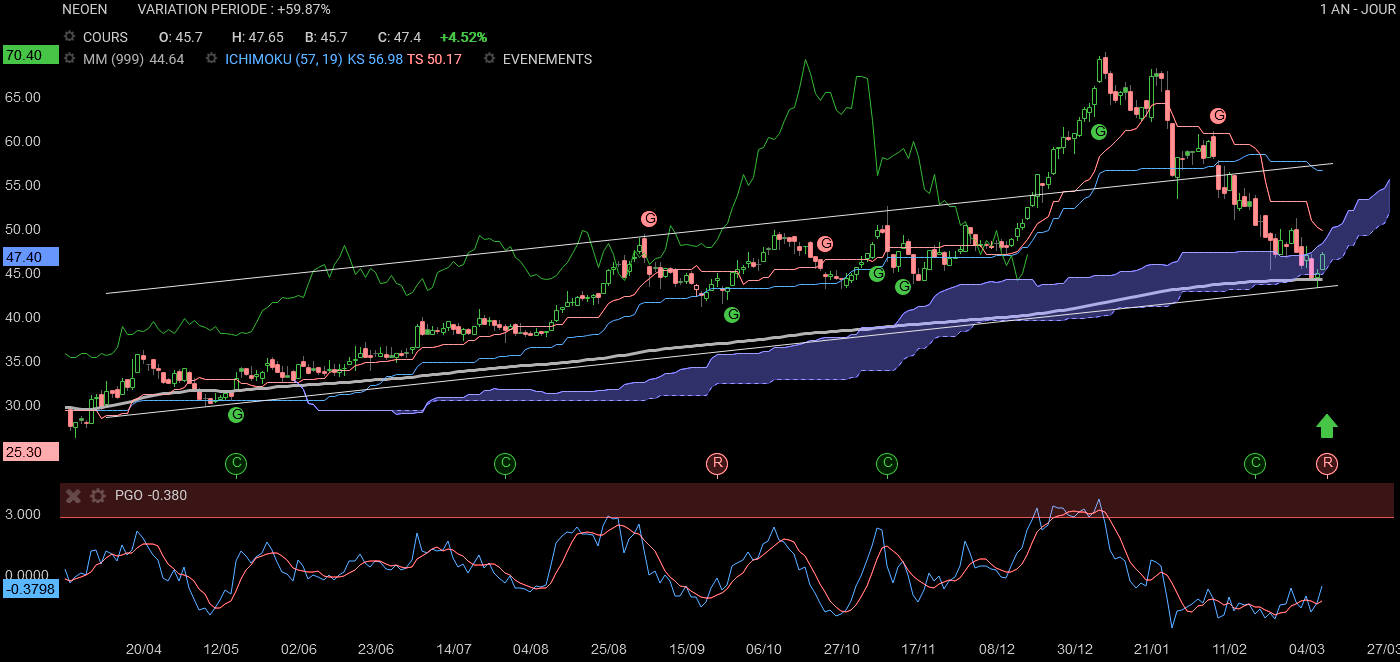
Task: Click the 02/06 date on time axis
Action: coord(299,649)
